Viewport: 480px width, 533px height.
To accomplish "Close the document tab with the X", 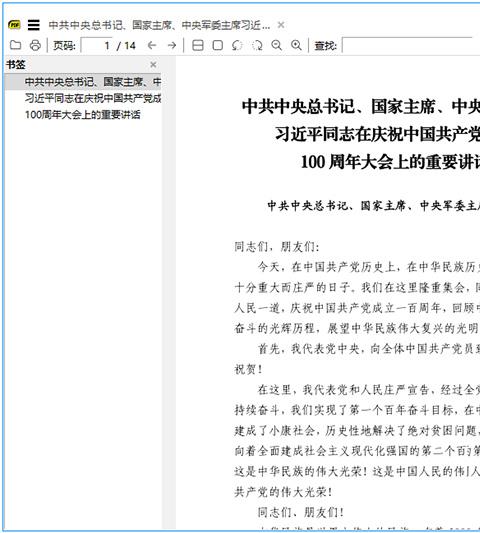I will click(x=281, y=25).
